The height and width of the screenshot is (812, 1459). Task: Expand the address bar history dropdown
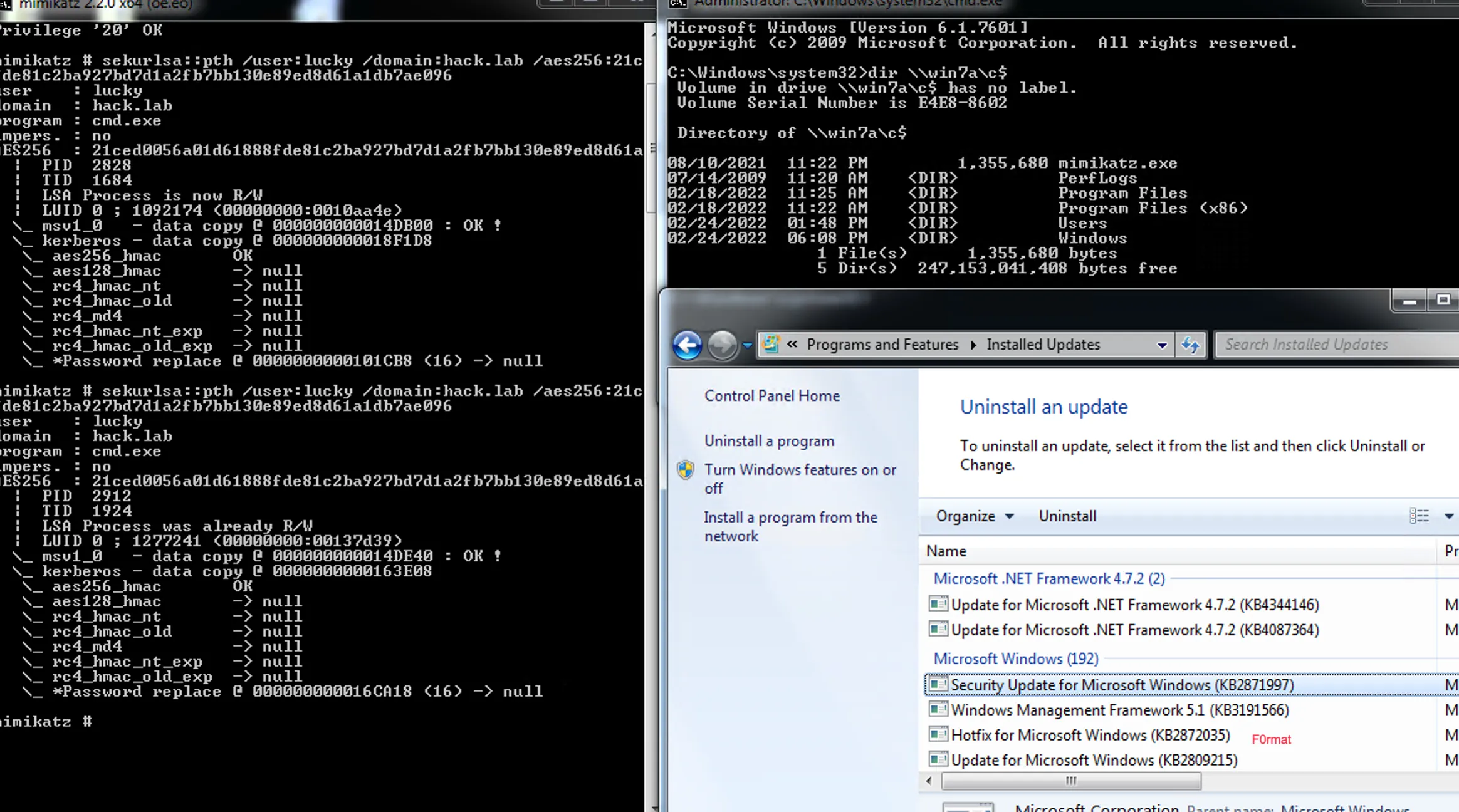(x=1161, y=345)
